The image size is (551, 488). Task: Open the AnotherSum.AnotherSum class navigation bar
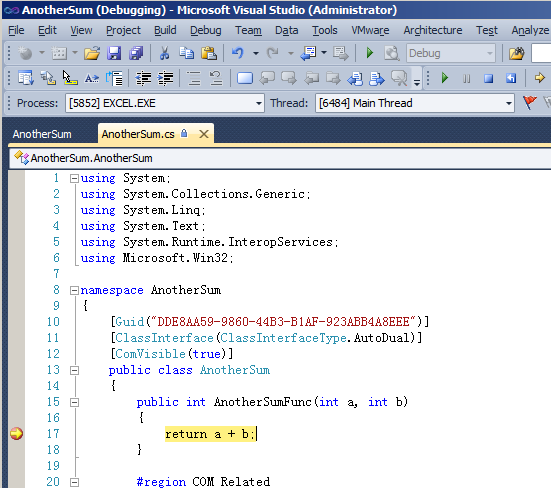point(280,158)
